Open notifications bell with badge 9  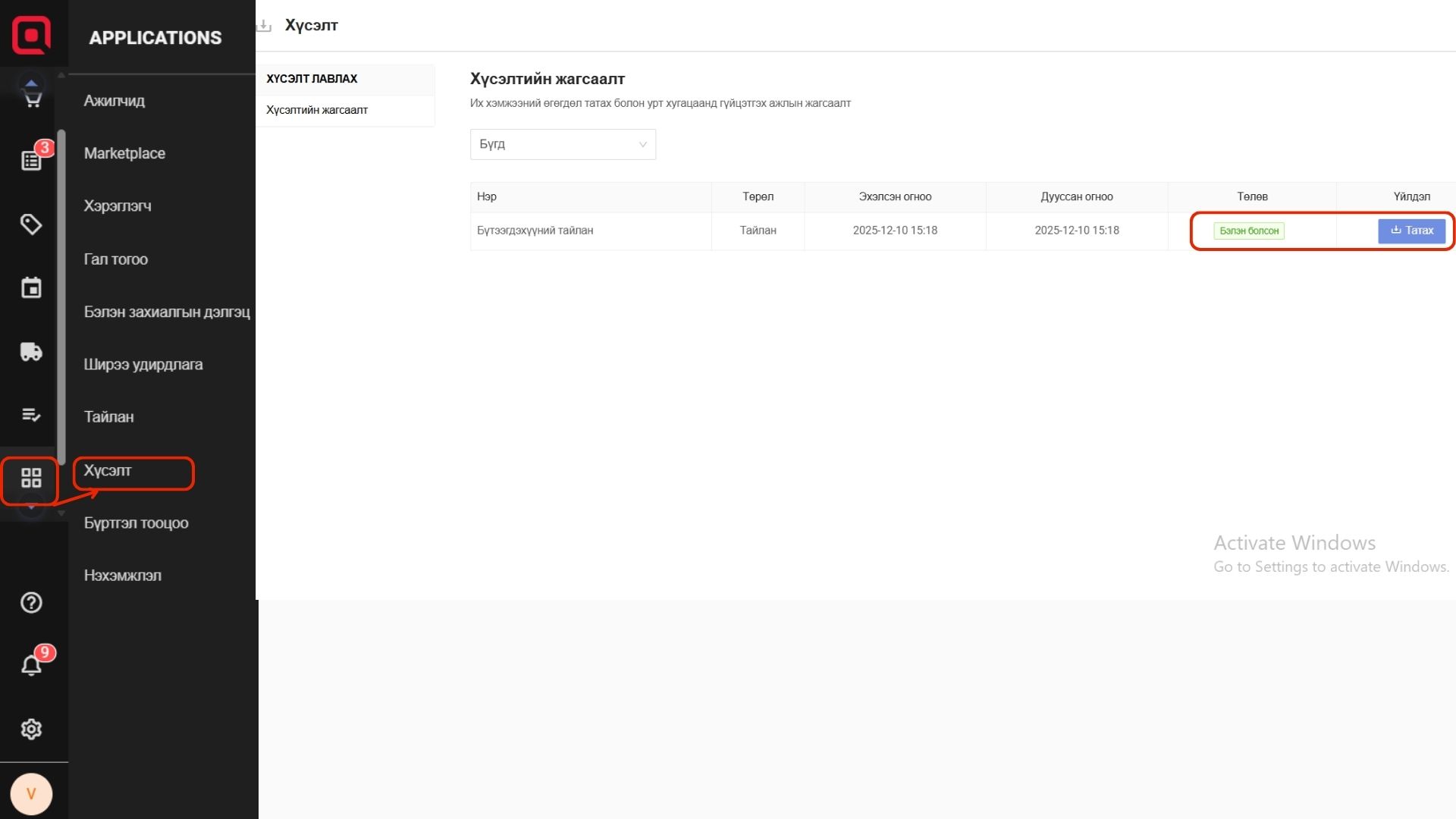(x=31, y=665)
